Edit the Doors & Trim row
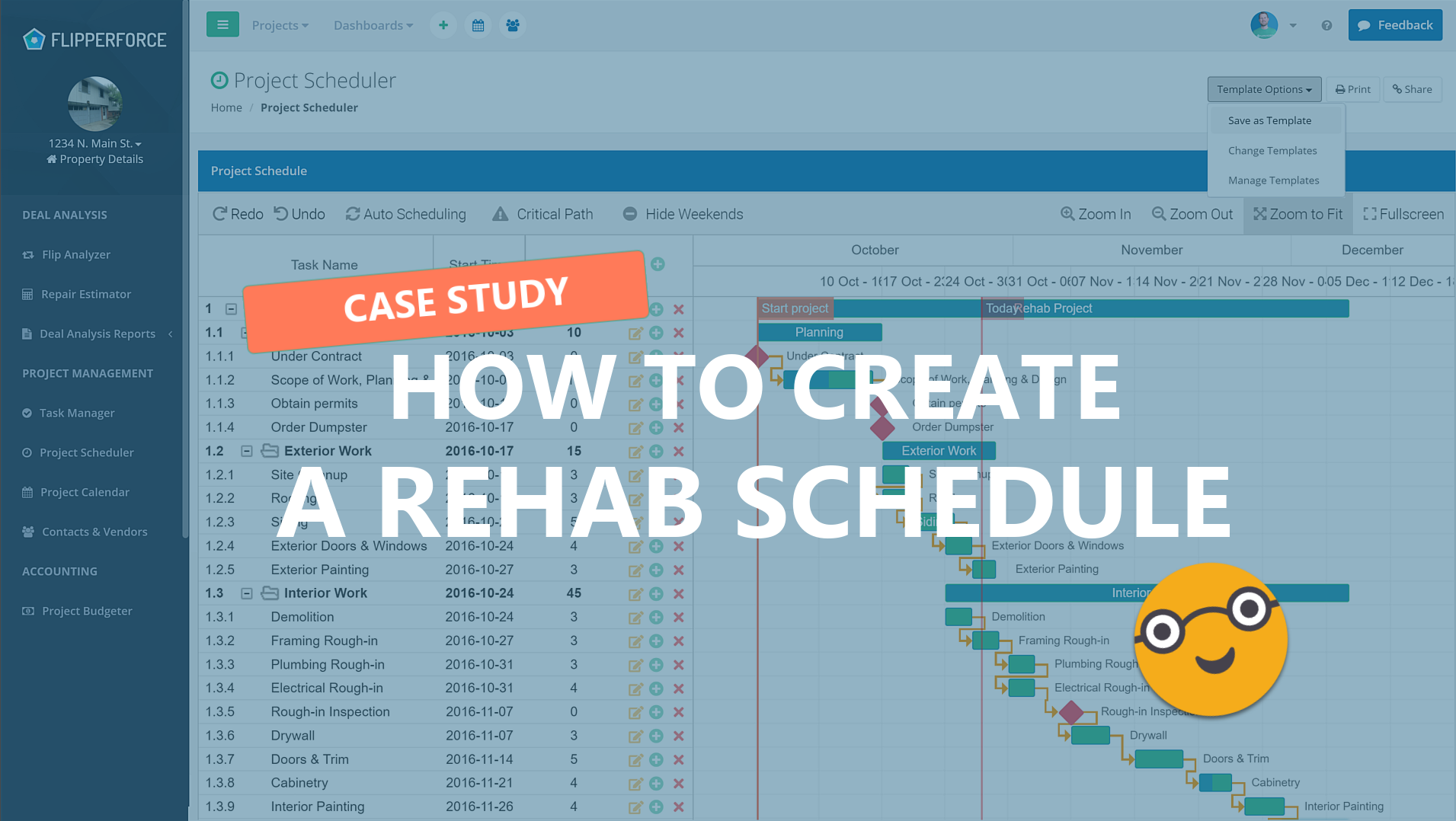 635,760
